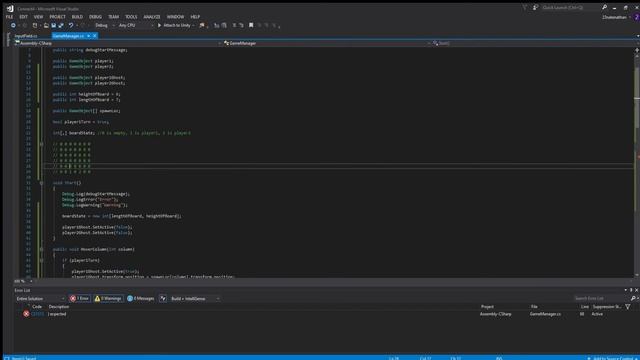Image resolution: width=640 pixels, height=360 pixels.
Task: Click the Quick Launch search magnifier icon
Action: 604,7
